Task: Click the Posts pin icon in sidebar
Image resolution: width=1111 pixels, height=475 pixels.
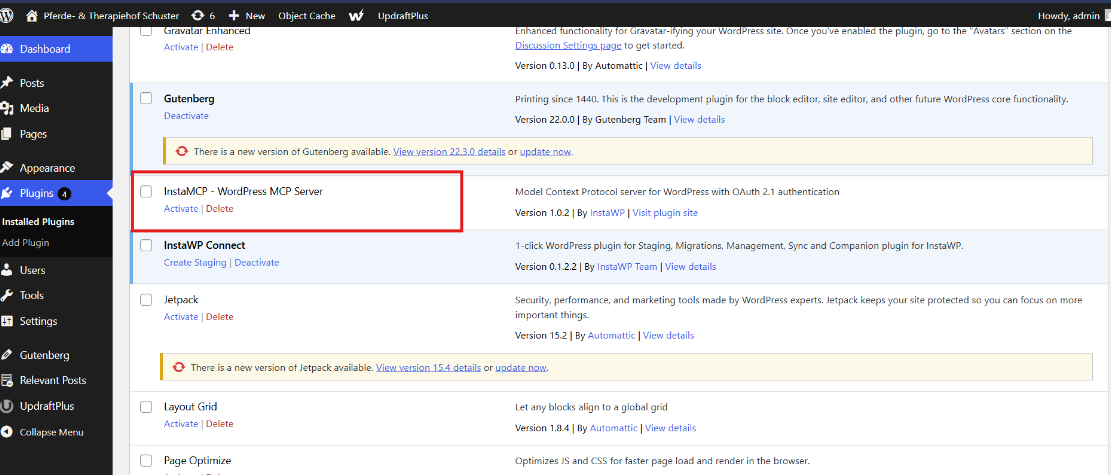Action: tap(7, 83)
